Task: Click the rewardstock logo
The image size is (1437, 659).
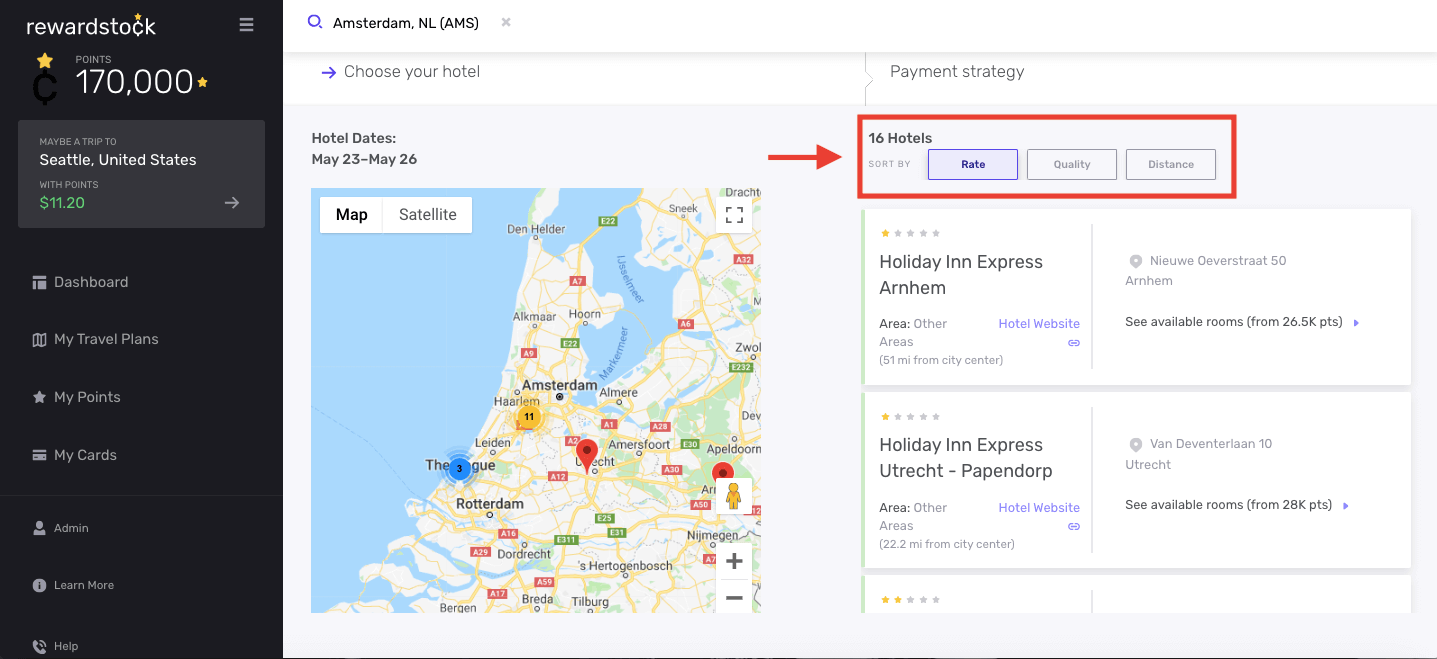Action: (91, 26)
